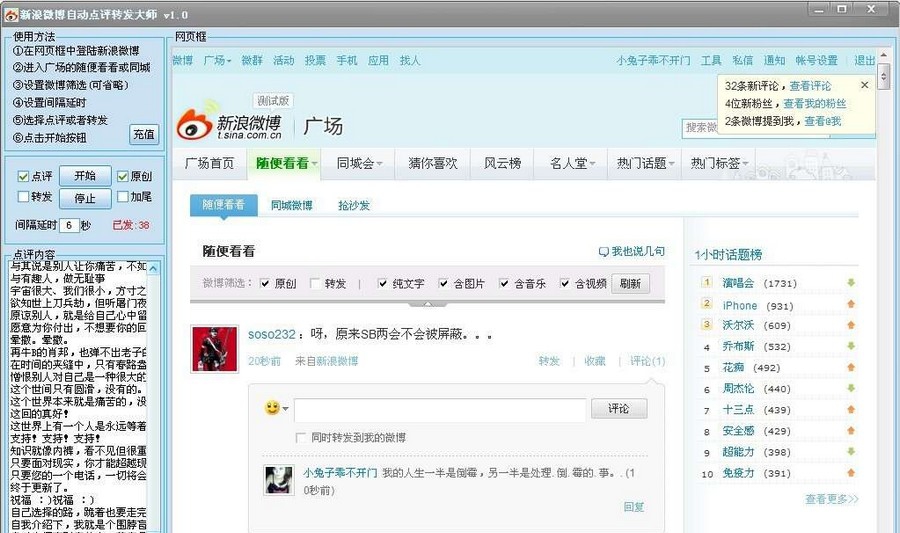900x533 pixels.
Task: Click the trend arrow next to 十三点
Action: (x=851, y=410)
